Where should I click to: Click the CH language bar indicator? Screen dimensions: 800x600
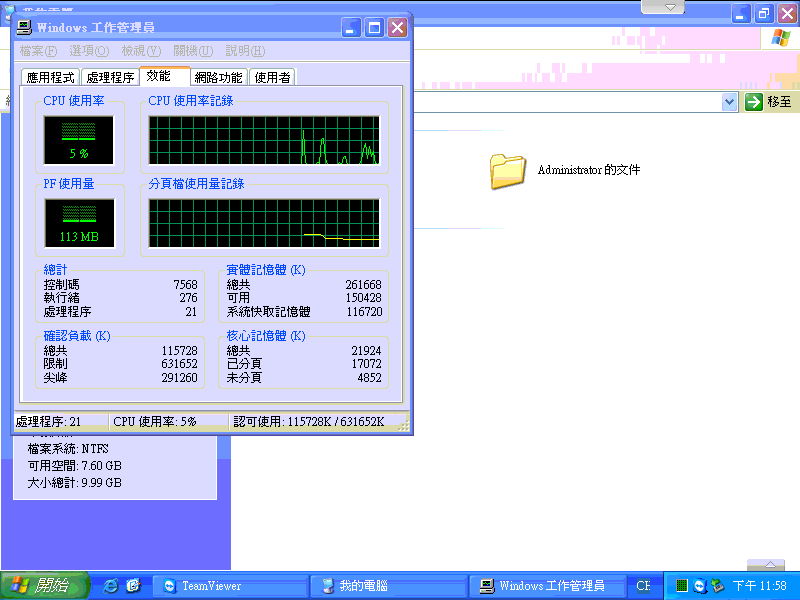tap(643, 586)
